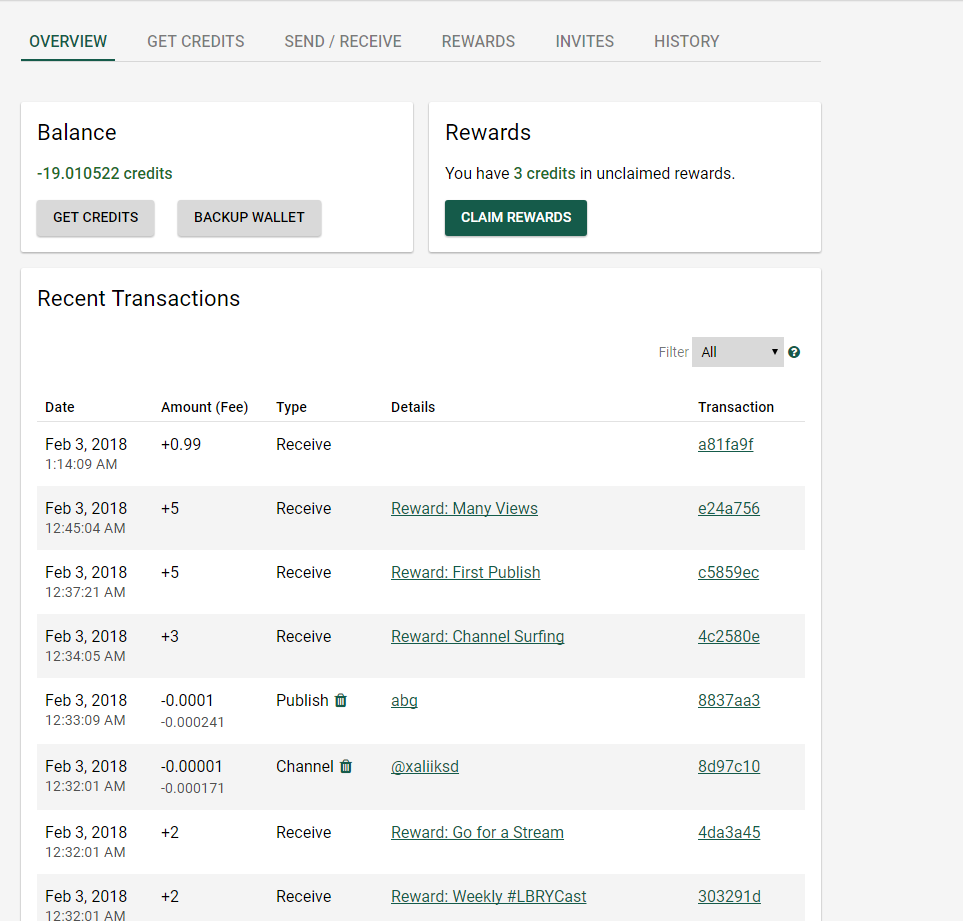Click the -0.00001 channel amount
Image resolution: width=963 pixels, height=921 pixels.
pyautogui.click(x=192, y=766)
